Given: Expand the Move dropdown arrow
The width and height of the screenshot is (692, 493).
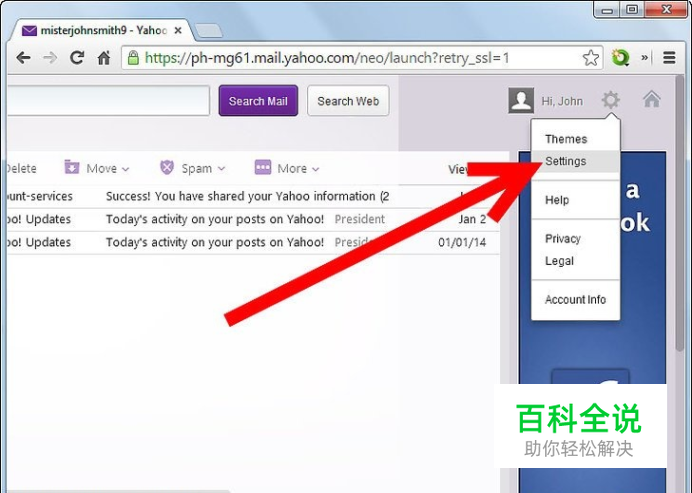Looking at the screenshot, I should point(125,169).
